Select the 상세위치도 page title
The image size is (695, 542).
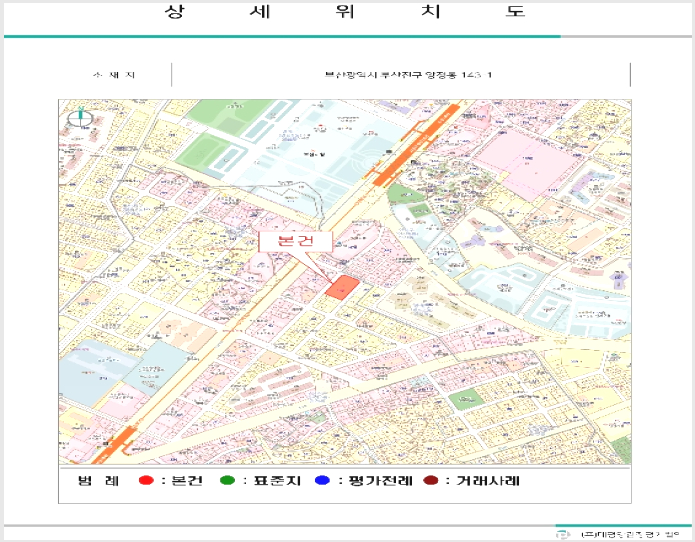pyautogui.click(x=345, y=12)
